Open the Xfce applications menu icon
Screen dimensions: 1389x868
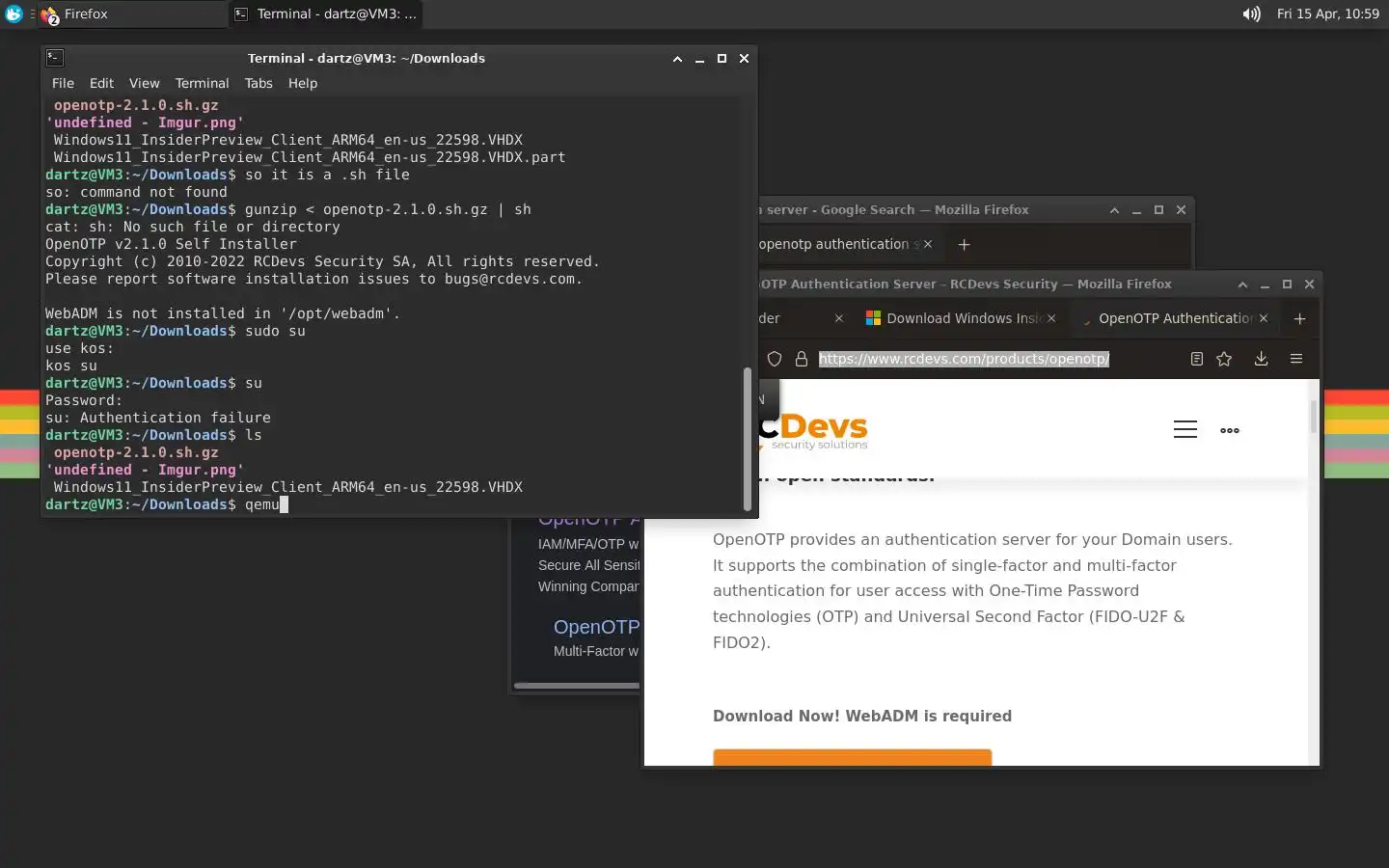point(14,14)
